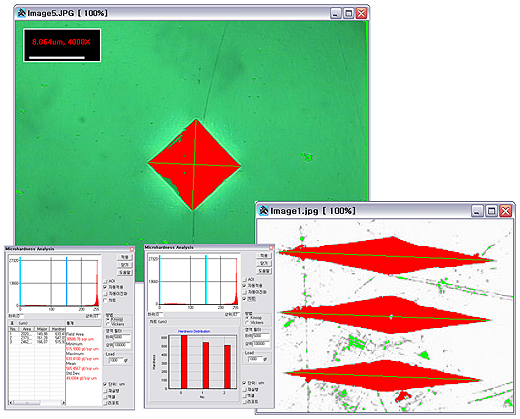This screenshot has height=419, width=520.
Task: Click the Major column header in results table
Action: (x=42, y=329)
